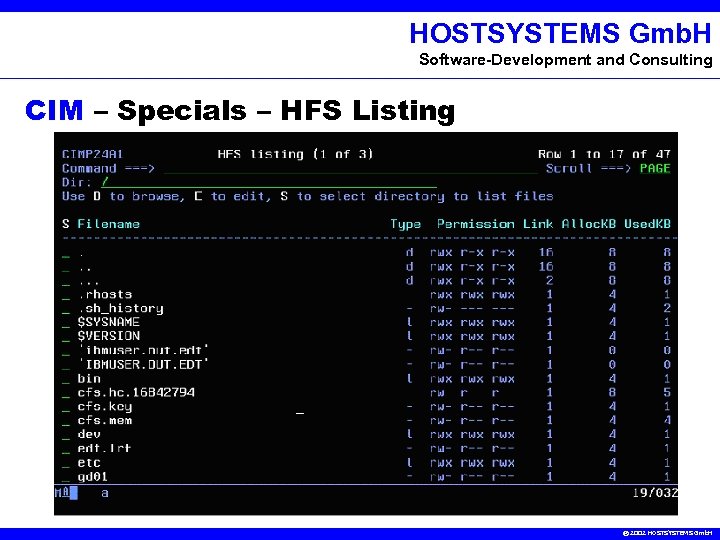Click the type letter l in the dev row
The height and width of the screenshot is (540, 720).
coord(410,434)
